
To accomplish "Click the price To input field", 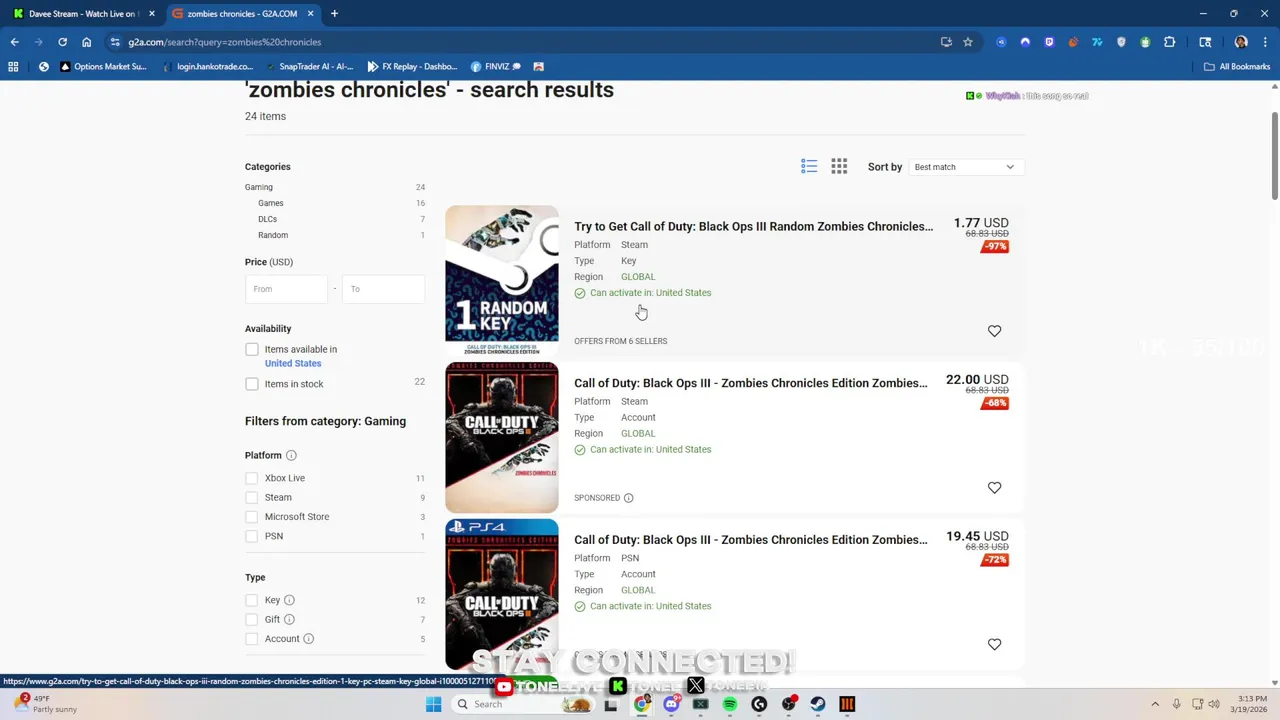I will pyautogui.click(x=383, y=289).
